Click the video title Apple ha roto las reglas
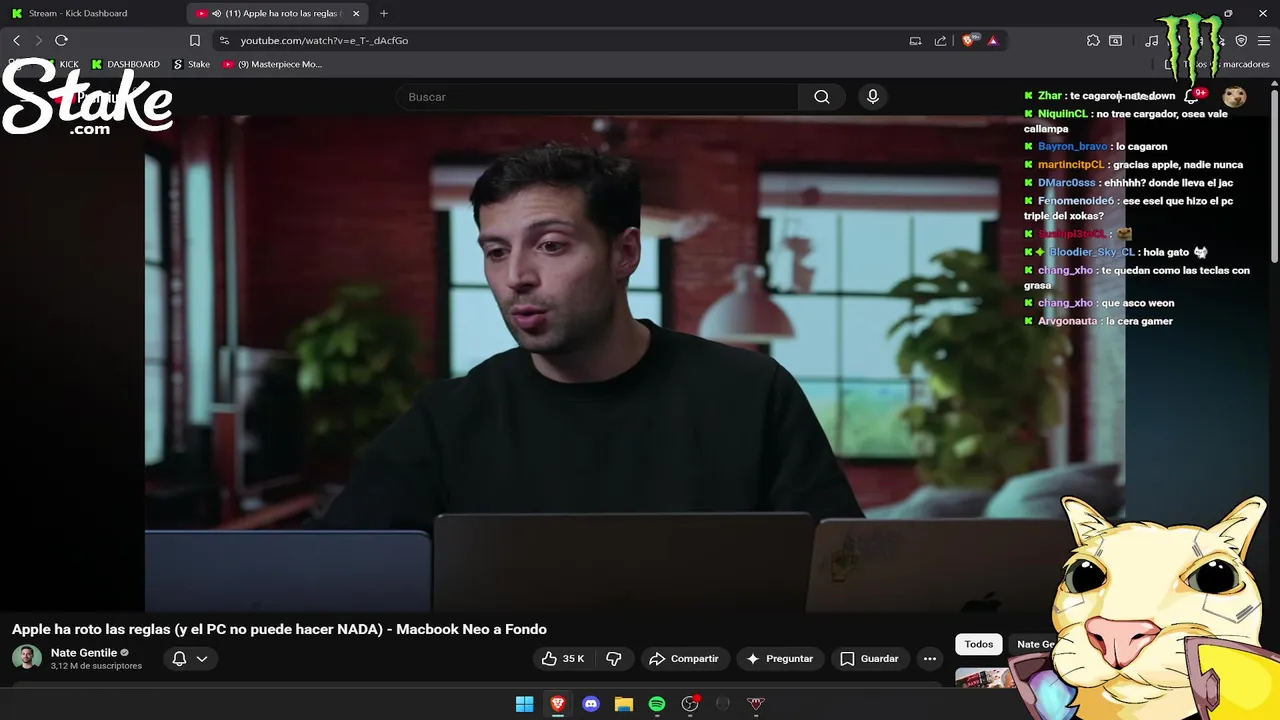1280x720 pixels. point(279,629)
